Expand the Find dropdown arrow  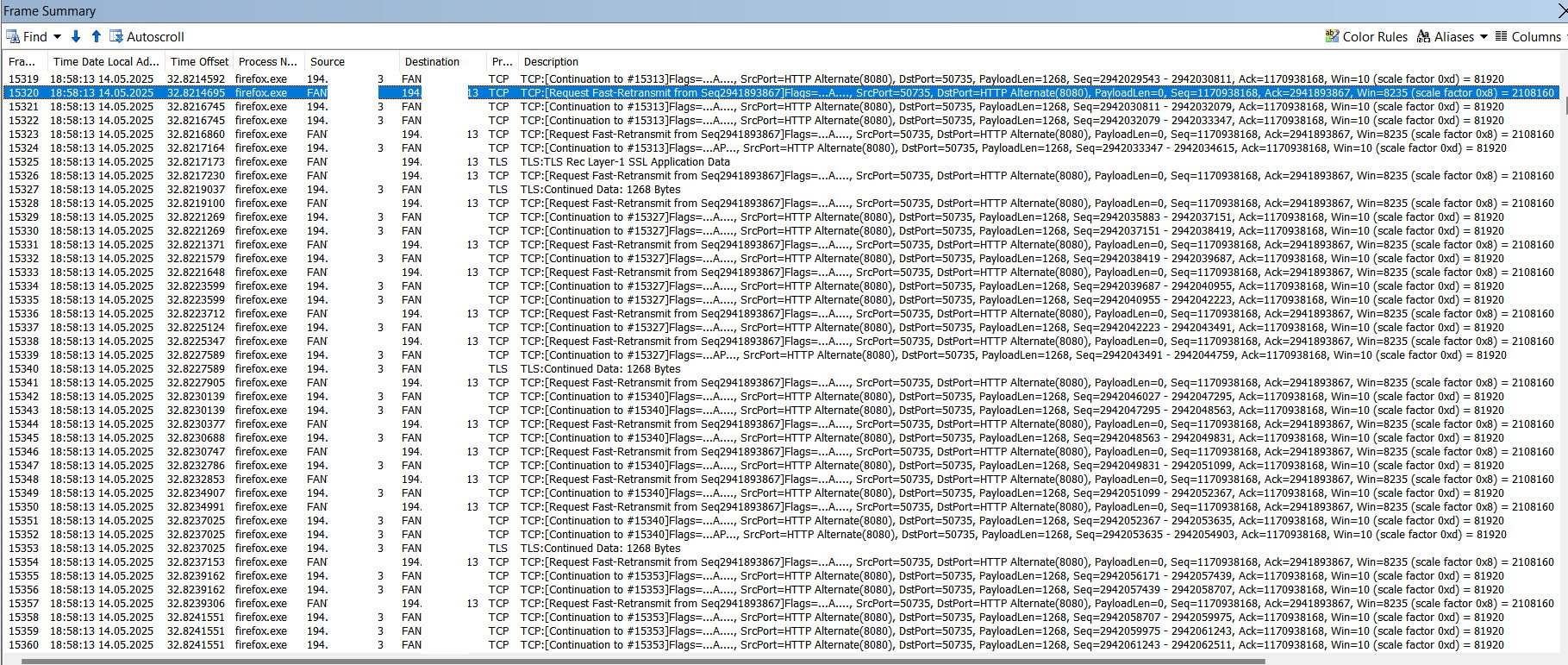coord(57,36)
